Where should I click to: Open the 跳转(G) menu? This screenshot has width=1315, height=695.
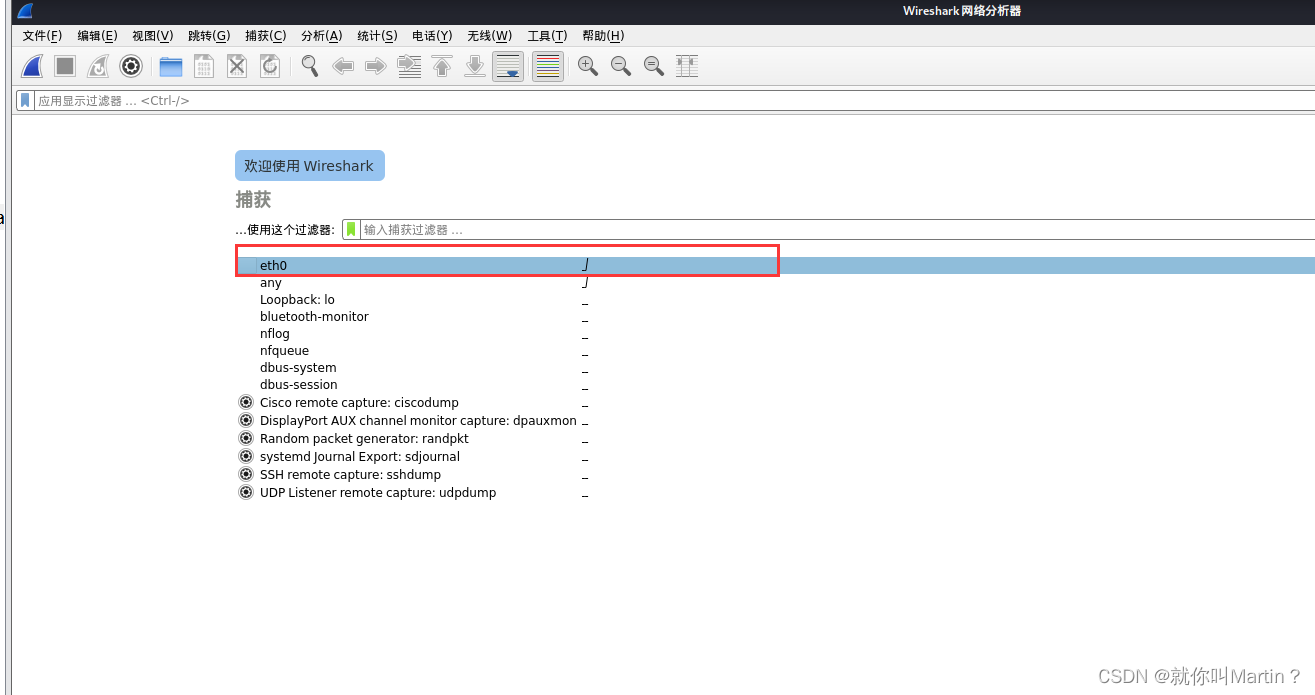tap(209, 36)
